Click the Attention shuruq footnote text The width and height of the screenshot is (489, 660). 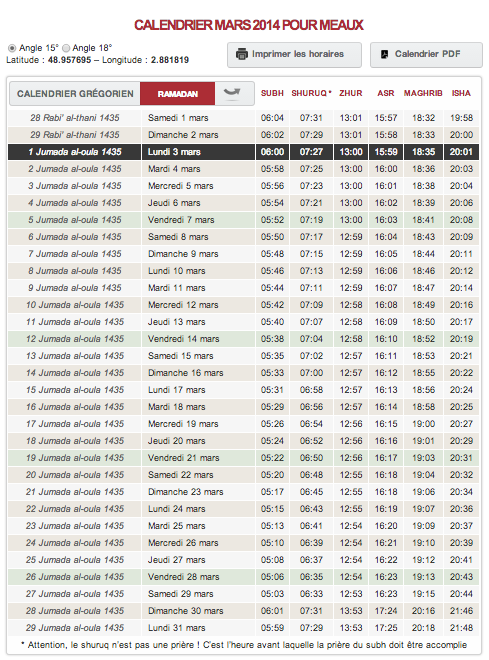244,645
